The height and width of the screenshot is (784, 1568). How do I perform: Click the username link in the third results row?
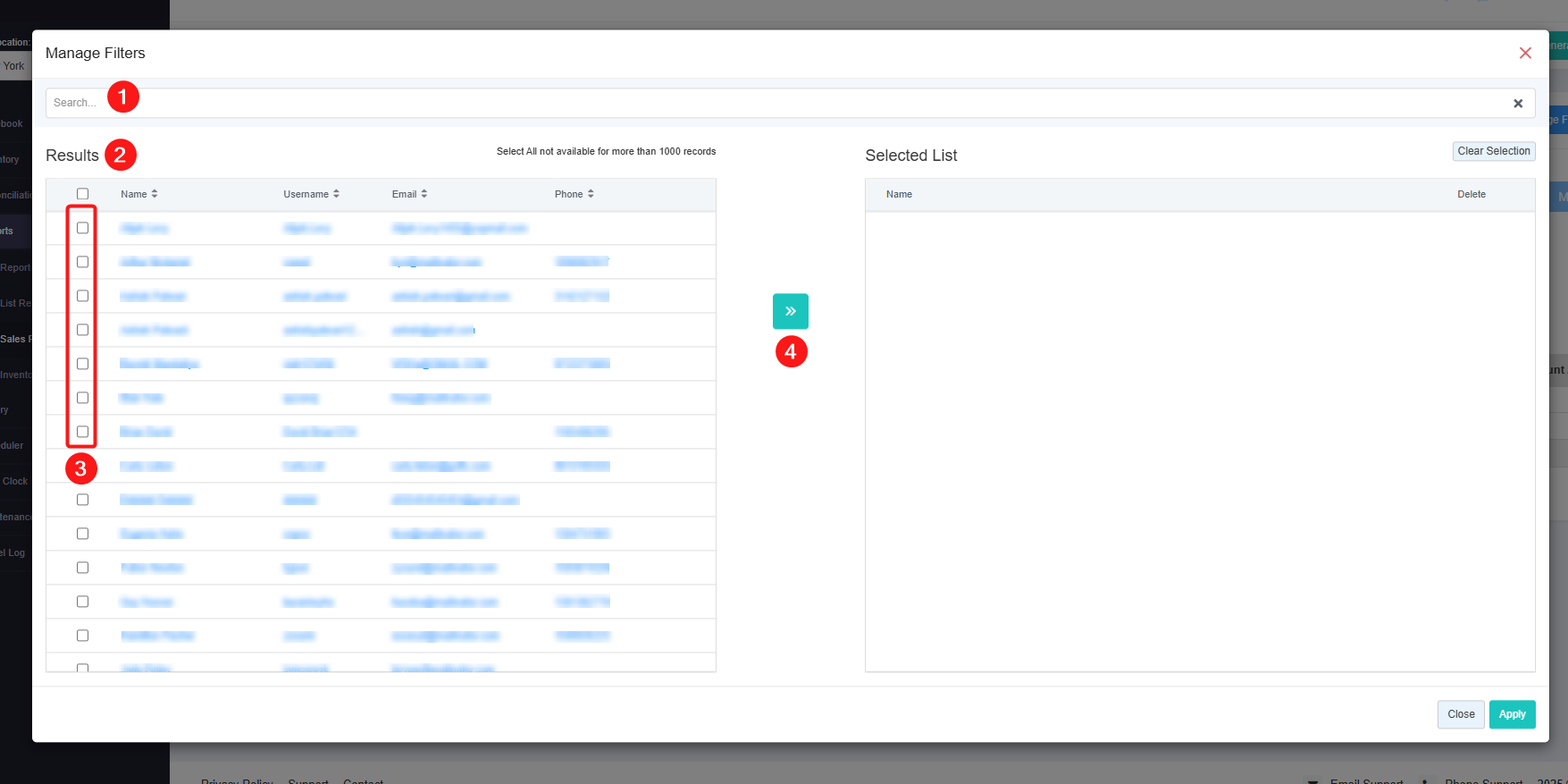pos(314,296)
